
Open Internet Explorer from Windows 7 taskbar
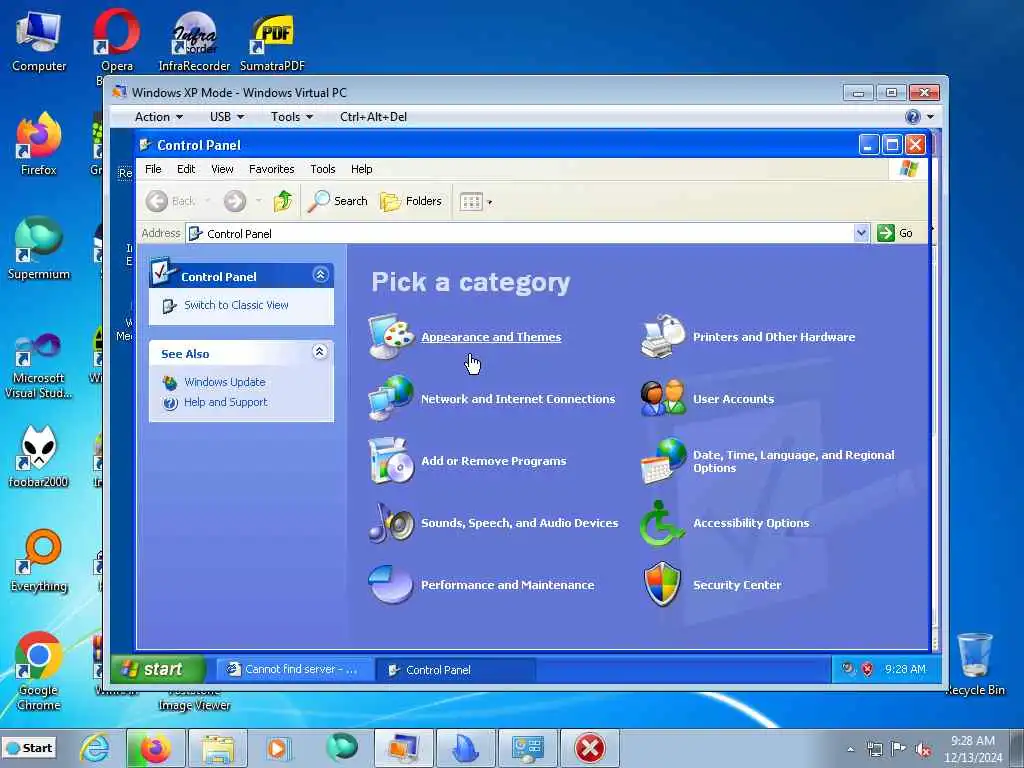tap(94, 748)
